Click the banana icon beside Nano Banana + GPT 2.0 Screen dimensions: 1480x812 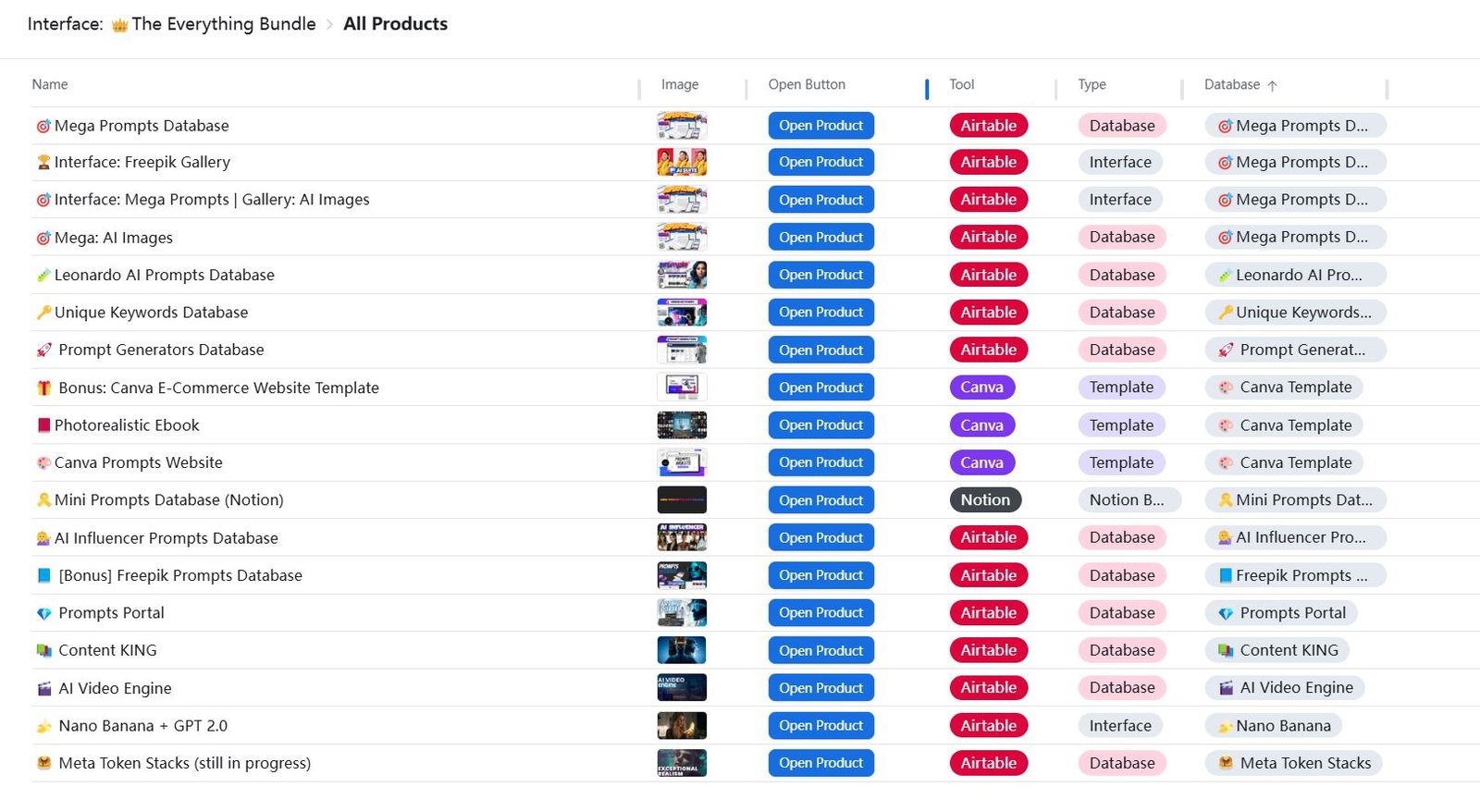[x=43, y=726]
